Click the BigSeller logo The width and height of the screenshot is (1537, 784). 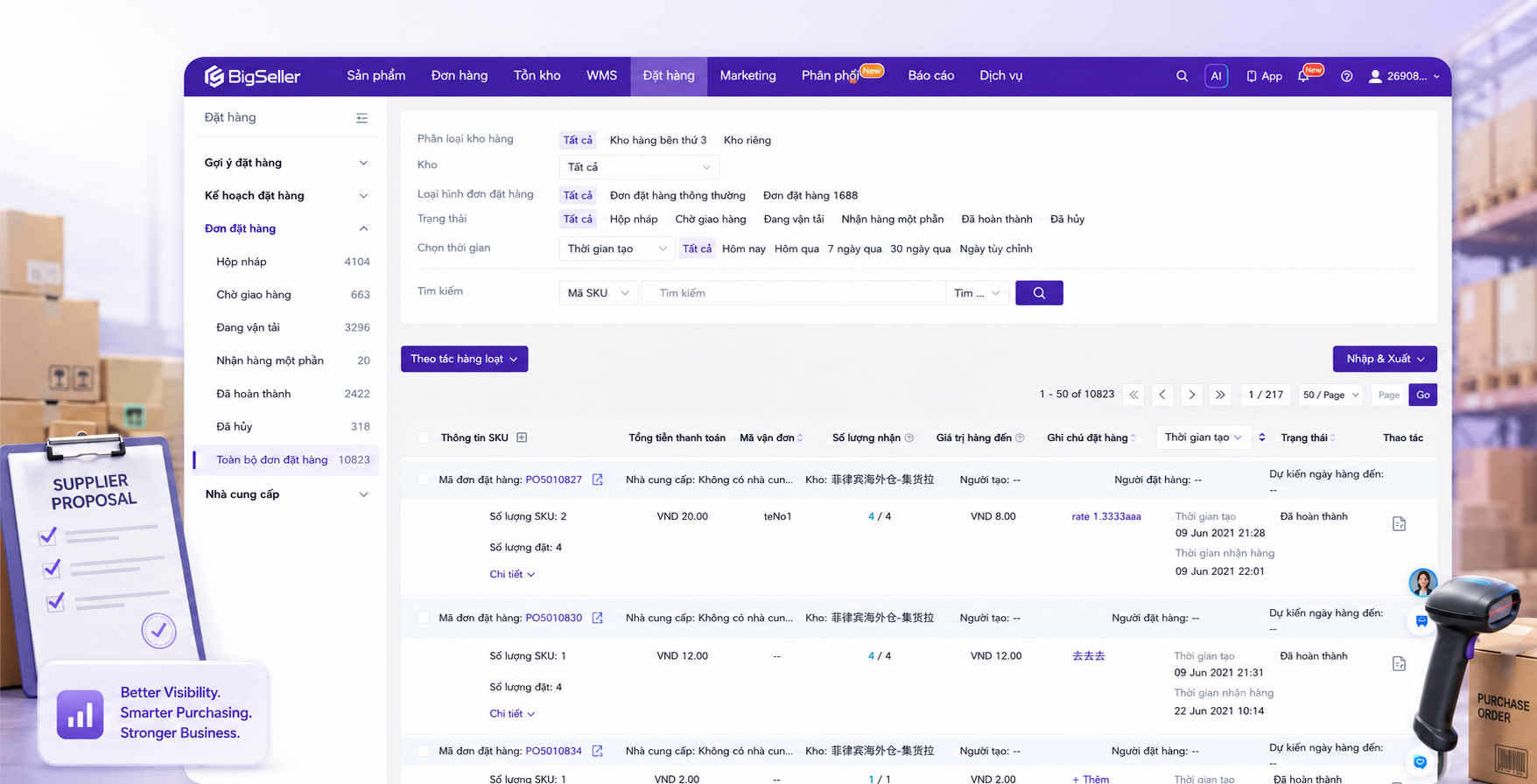(x=252, y=76)
